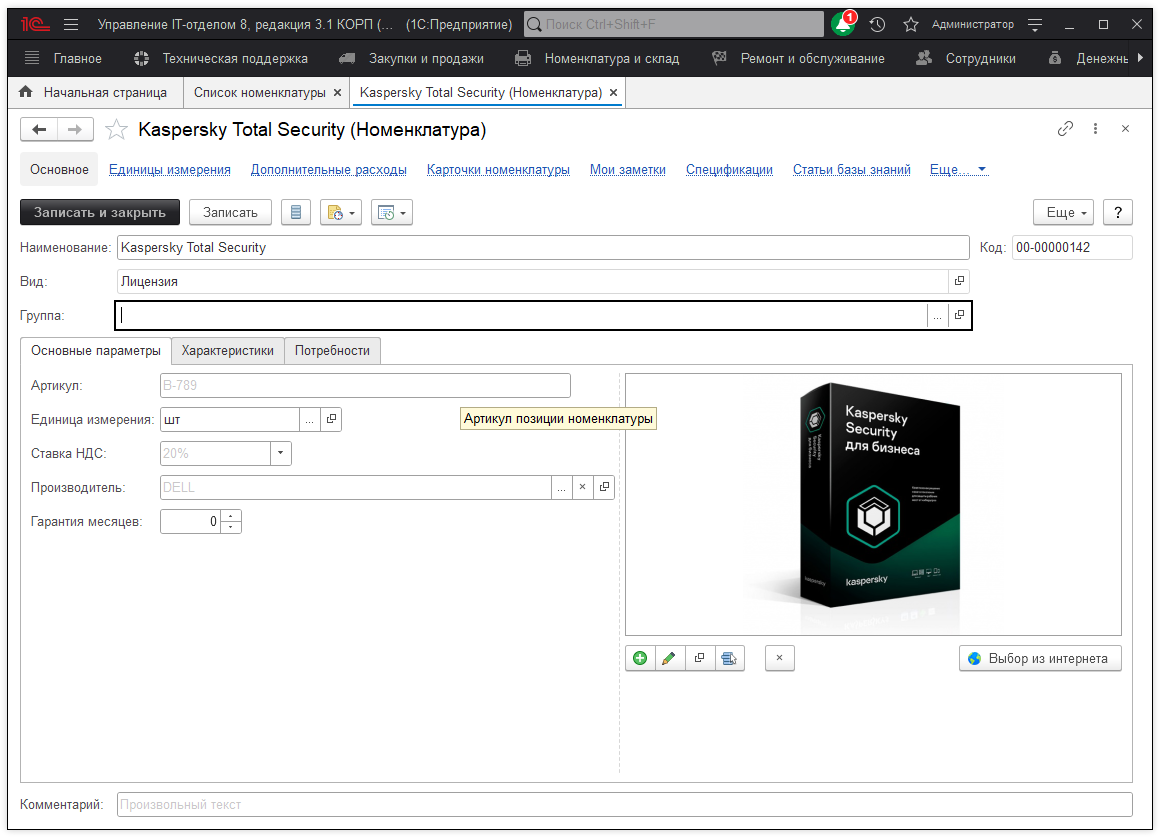The height and width of the screenshot is (837, 1160).
Task: Click the pencil edit image icon
Action: (669, 658)
